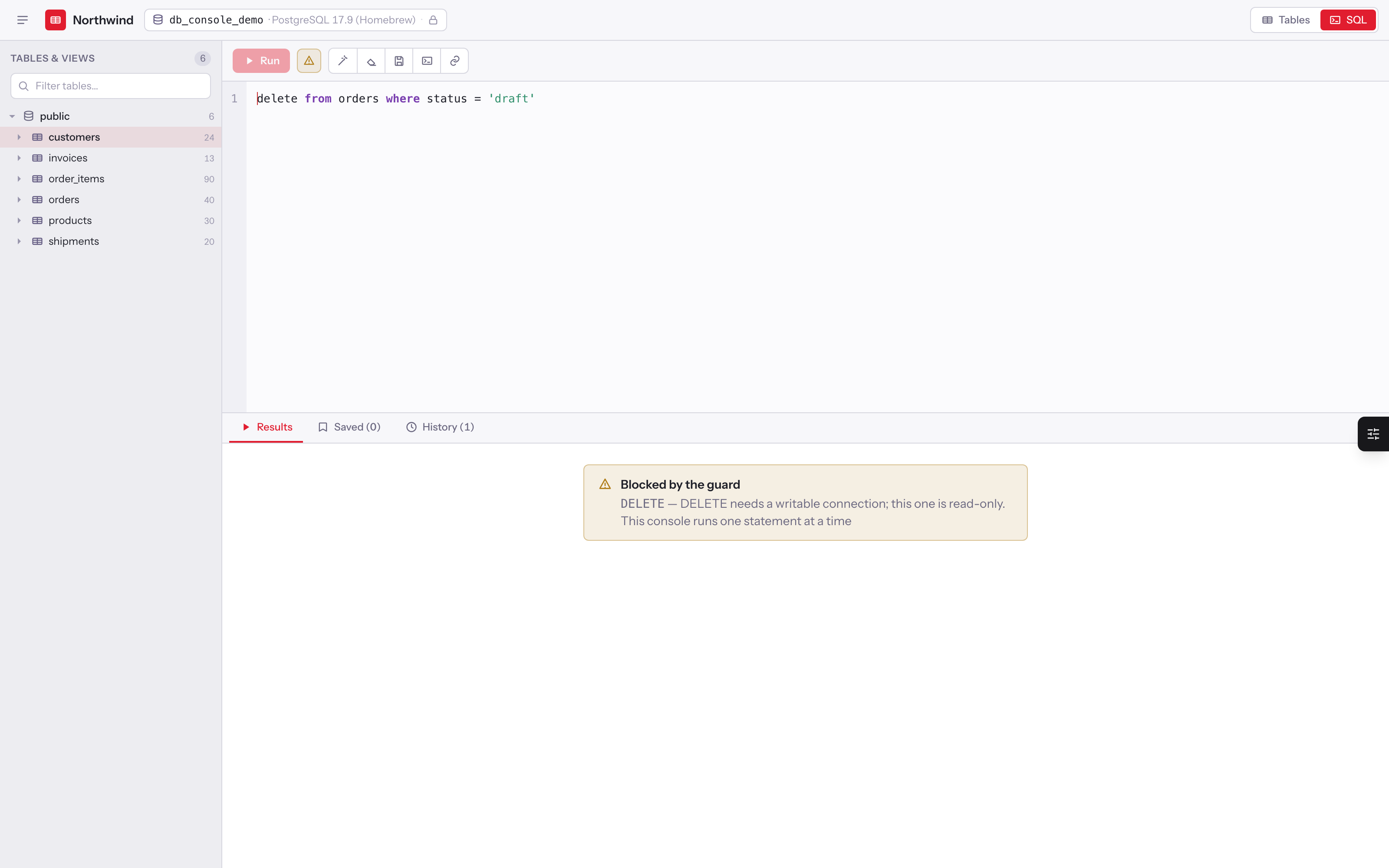This screenshot has height=868, width=1389.
Task: Click the 'draft' string in the query
Action: click(x=511, y=99)
